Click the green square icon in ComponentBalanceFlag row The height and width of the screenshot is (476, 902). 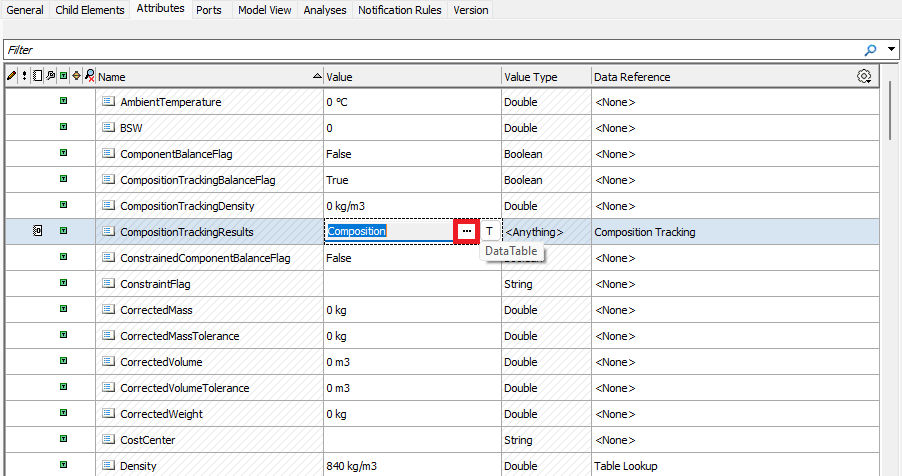(x=63, y=153)
